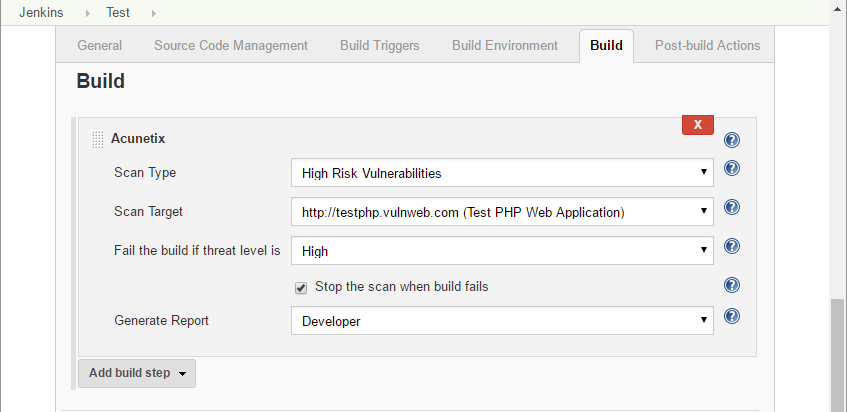Click the Scan Target label
The width and height of the screenshot is (847, 412).
[x=148, y=212]
